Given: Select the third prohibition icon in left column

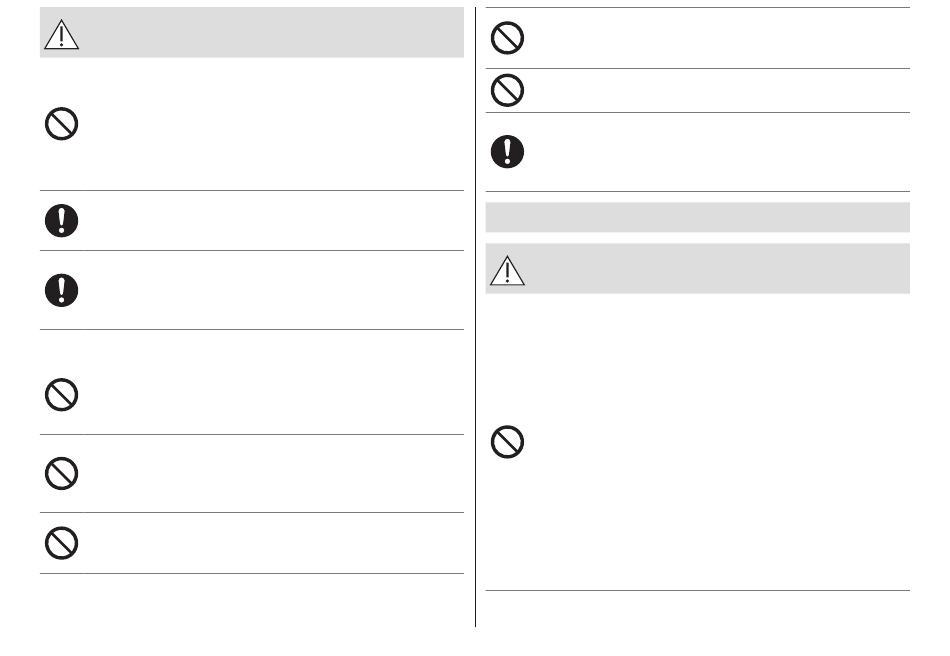Looking at the screenshot, I should (62, 474).
